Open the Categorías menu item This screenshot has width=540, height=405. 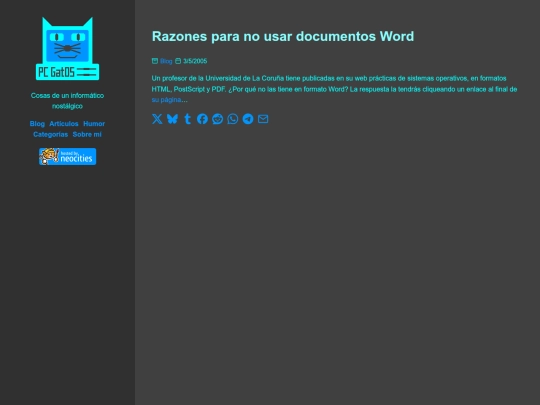click(x=51, y=134)
